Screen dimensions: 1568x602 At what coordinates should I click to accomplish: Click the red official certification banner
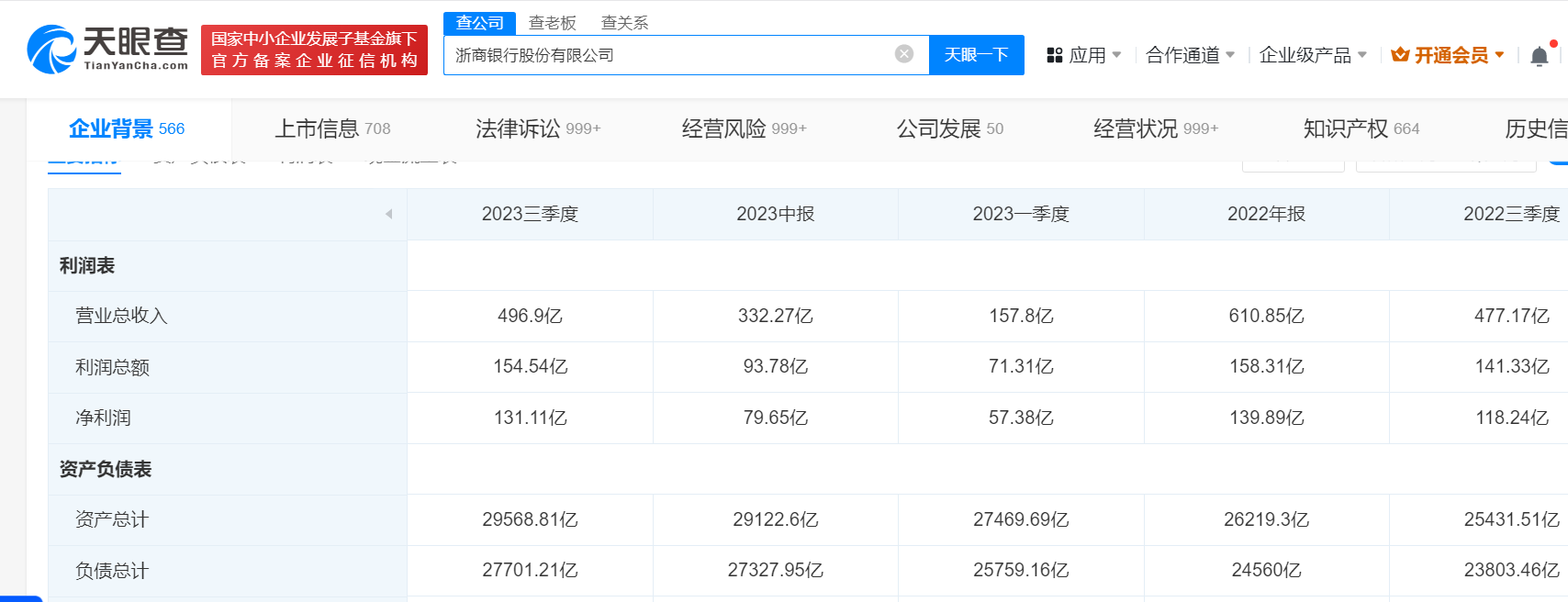point(314,50)
